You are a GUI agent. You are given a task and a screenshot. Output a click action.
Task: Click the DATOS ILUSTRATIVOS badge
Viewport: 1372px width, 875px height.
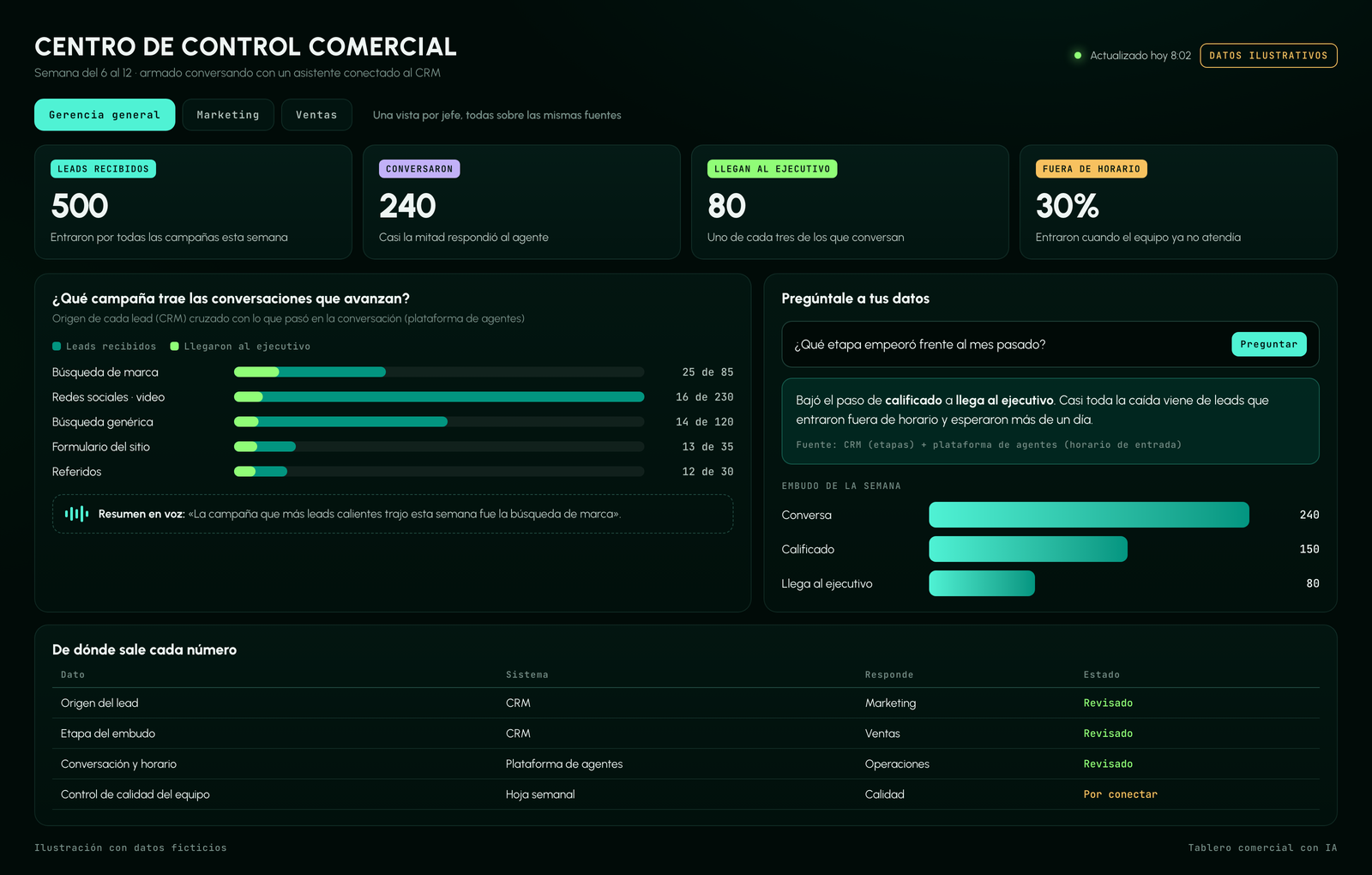click(x=1268, y=55)
